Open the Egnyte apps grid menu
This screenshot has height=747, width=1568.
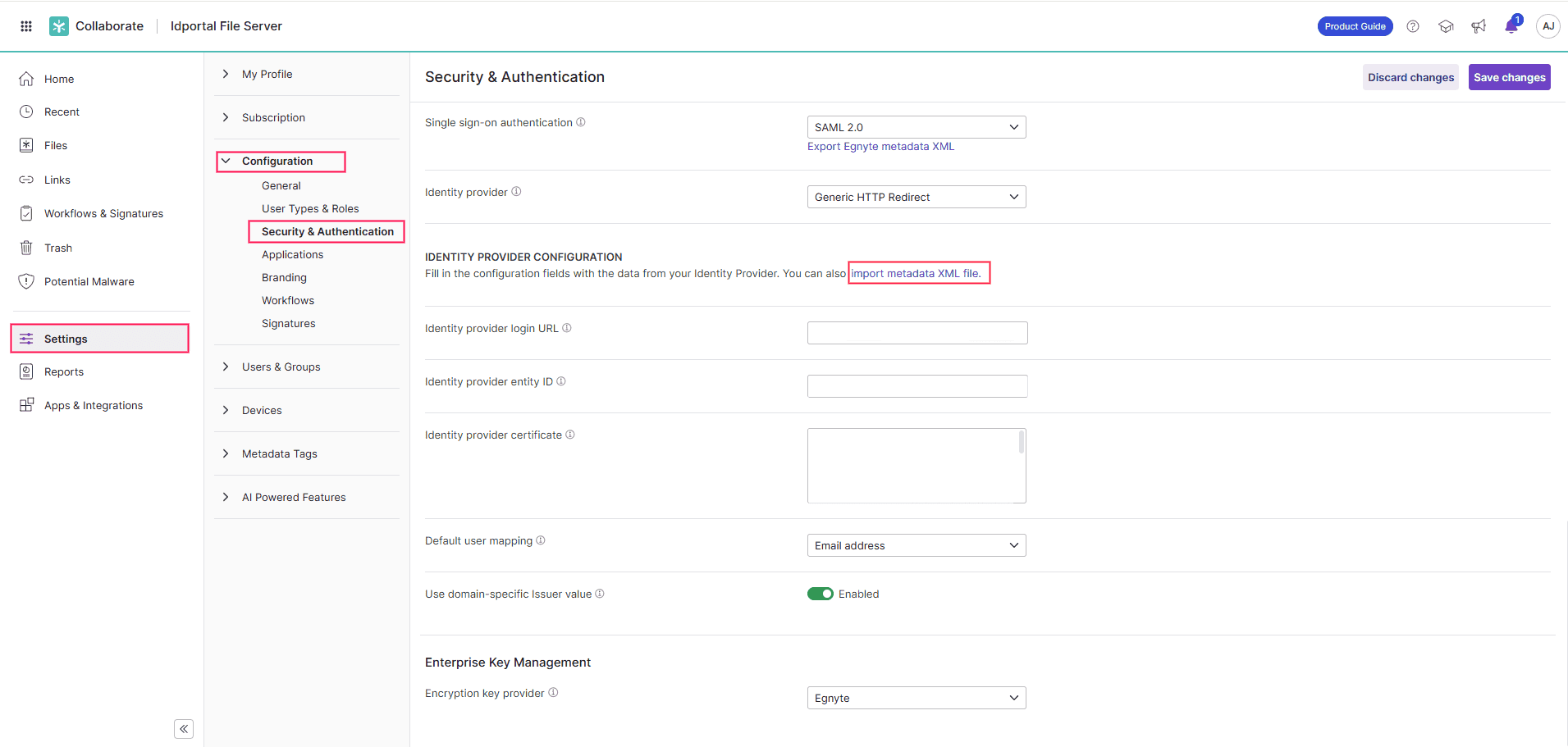coord(25,25)
